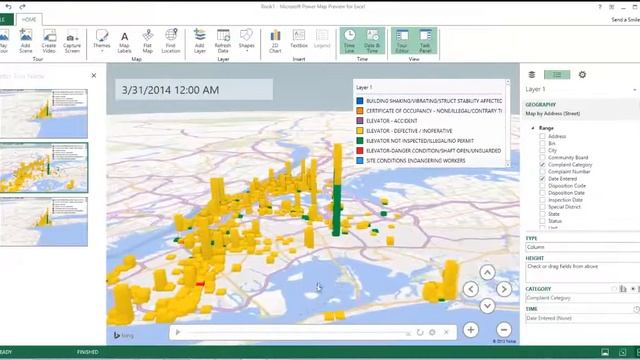Open the HOME ribbon tab
This screenshot has height=360, width=640.
pos(29,20)
